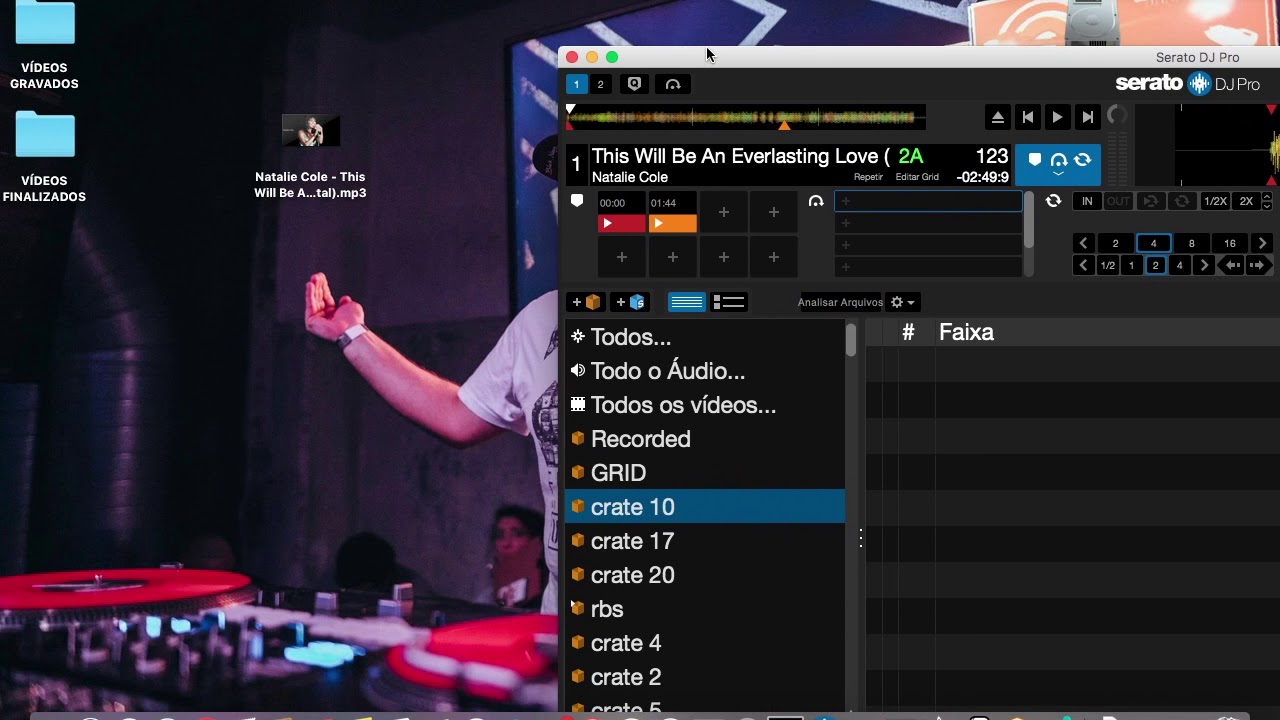
Task: Open Todo o Áudio... library item
Action: [705, 371]
